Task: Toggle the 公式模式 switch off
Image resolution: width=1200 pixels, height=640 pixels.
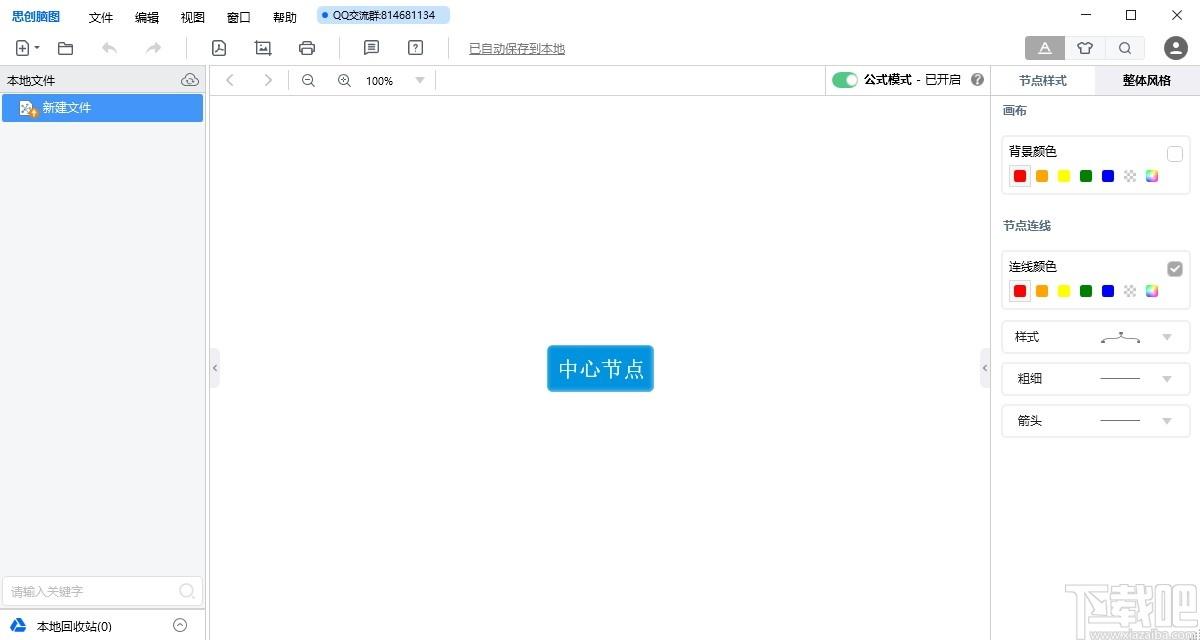Action: [845, 80]
